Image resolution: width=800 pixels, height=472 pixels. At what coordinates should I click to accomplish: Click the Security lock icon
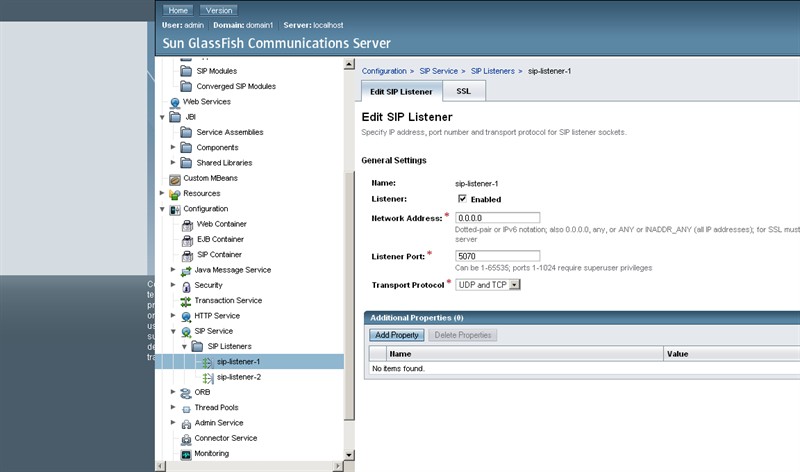pos(186,286)
